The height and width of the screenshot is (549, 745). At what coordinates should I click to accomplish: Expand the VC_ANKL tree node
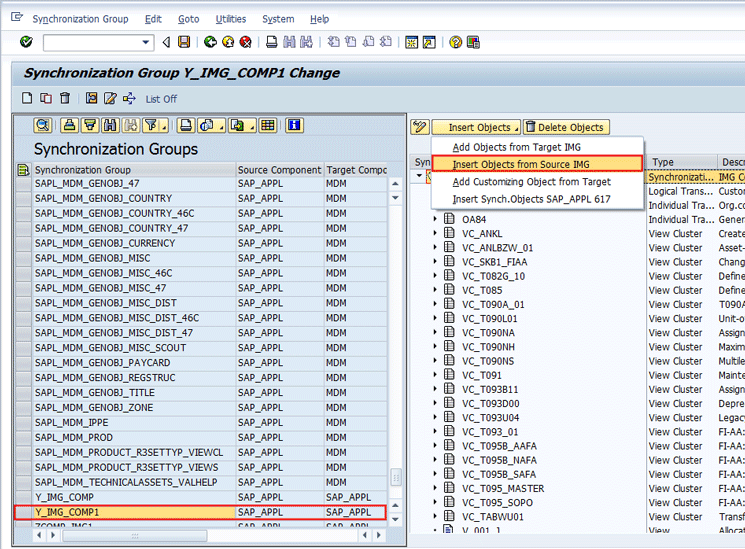point(435,234)
